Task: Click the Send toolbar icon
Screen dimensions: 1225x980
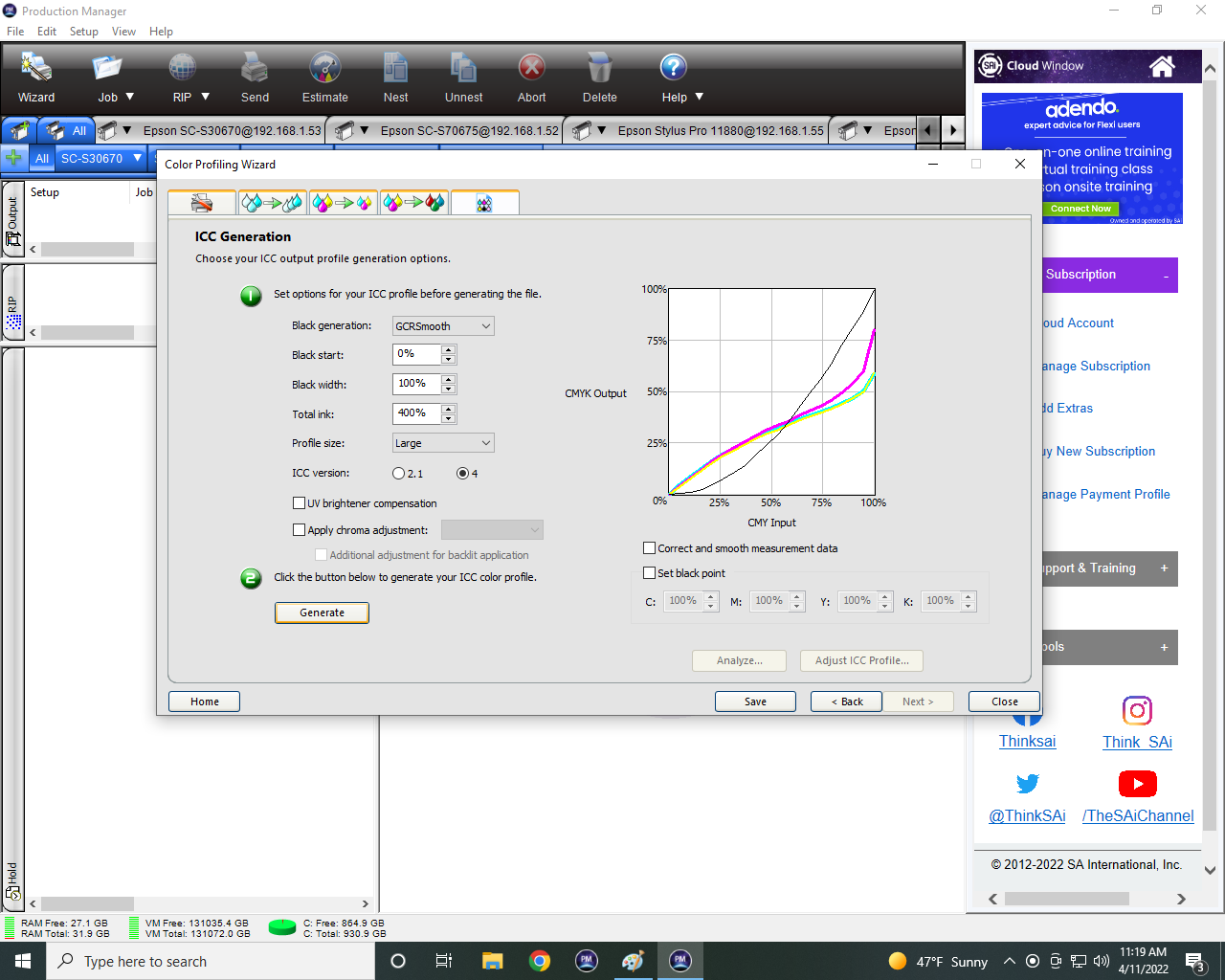Action: coord(255,68)
